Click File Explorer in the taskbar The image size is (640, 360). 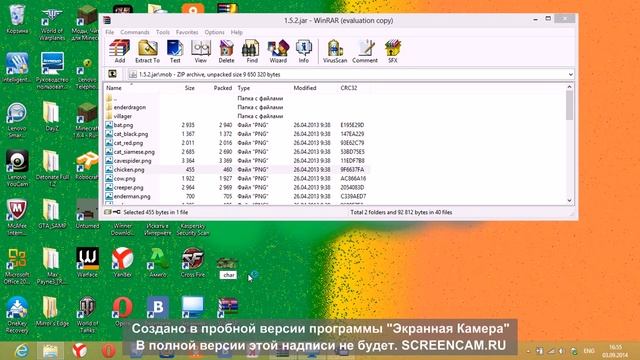tap(50, 351)
